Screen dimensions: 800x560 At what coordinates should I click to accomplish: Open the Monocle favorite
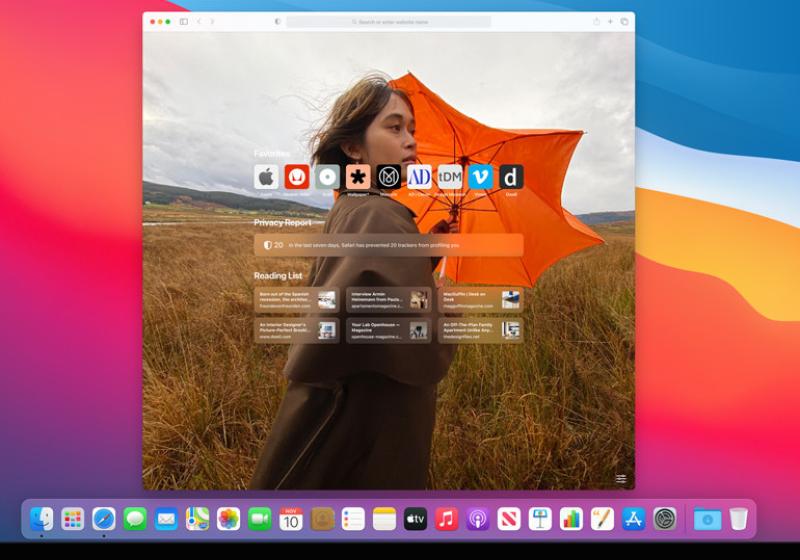coord(389,177)
